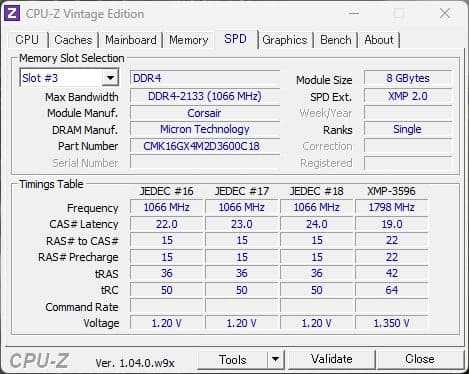
Task: Click the Command Rate row label
Action: 82,307
